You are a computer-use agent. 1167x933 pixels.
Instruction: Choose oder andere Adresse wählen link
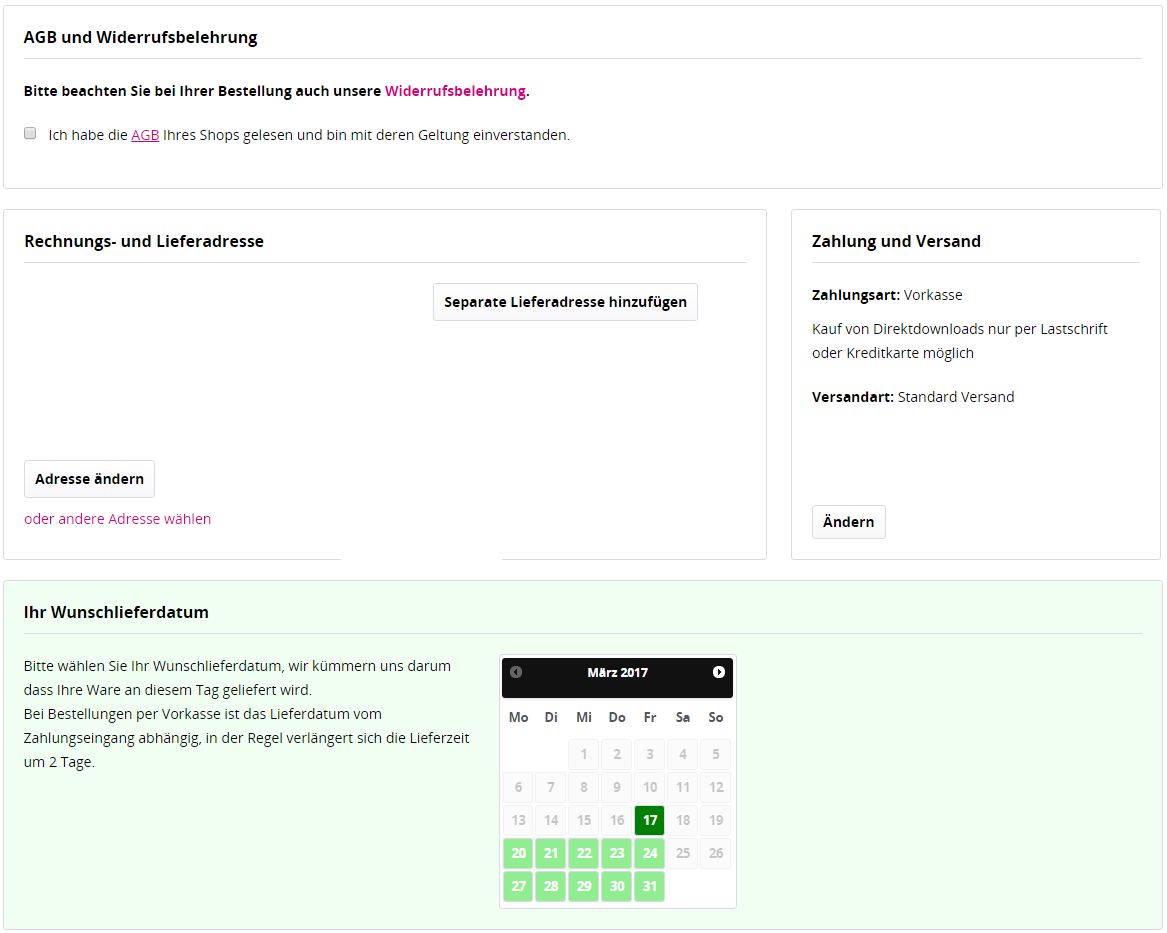tap(117, 519)
